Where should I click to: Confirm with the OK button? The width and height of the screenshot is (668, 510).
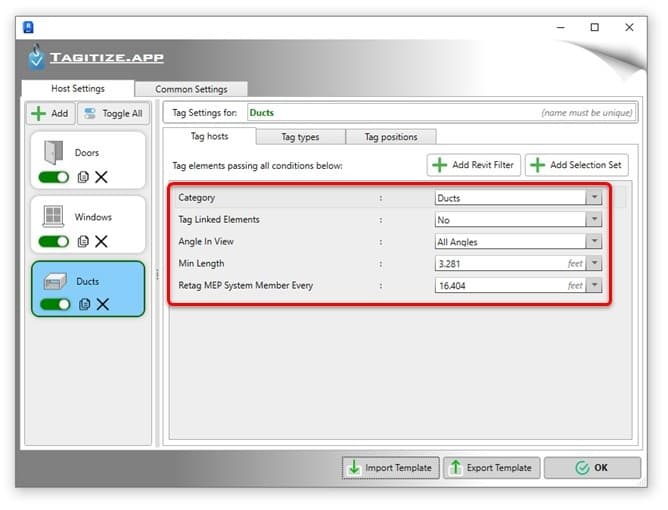592,468
